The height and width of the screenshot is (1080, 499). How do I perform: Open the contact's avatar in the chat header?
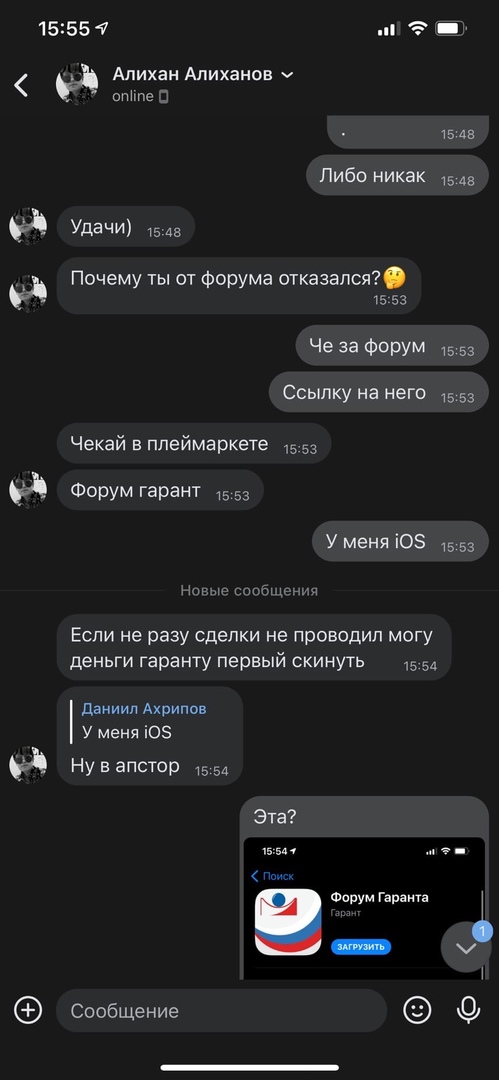point(77,84)
